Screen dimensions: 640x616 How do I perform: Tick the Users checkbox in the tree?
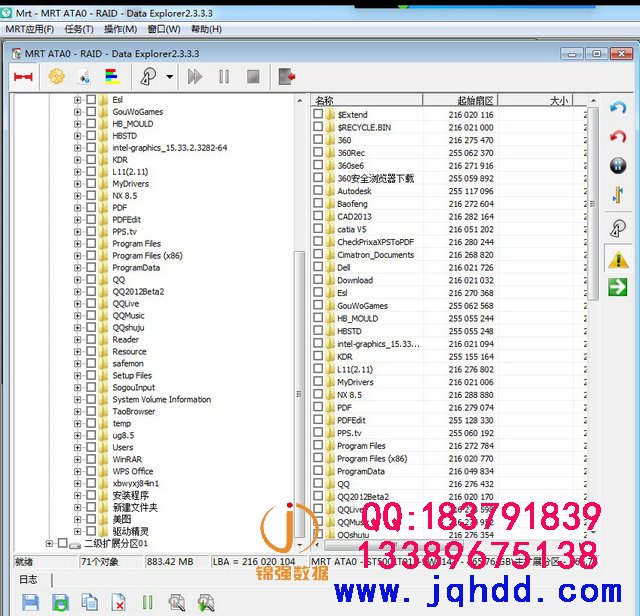91,447
